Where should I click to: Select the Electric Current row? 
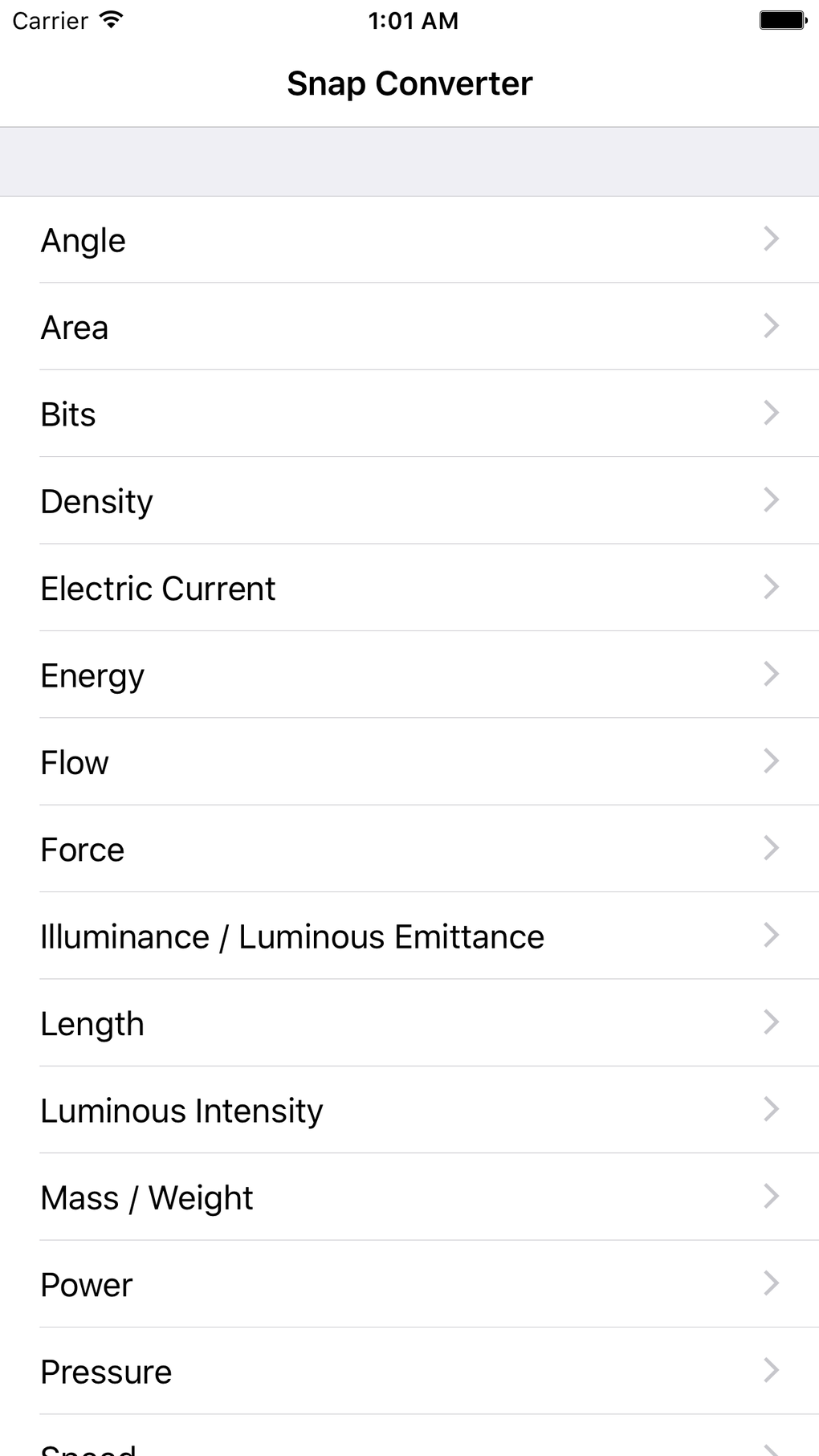tap(157, 589)
